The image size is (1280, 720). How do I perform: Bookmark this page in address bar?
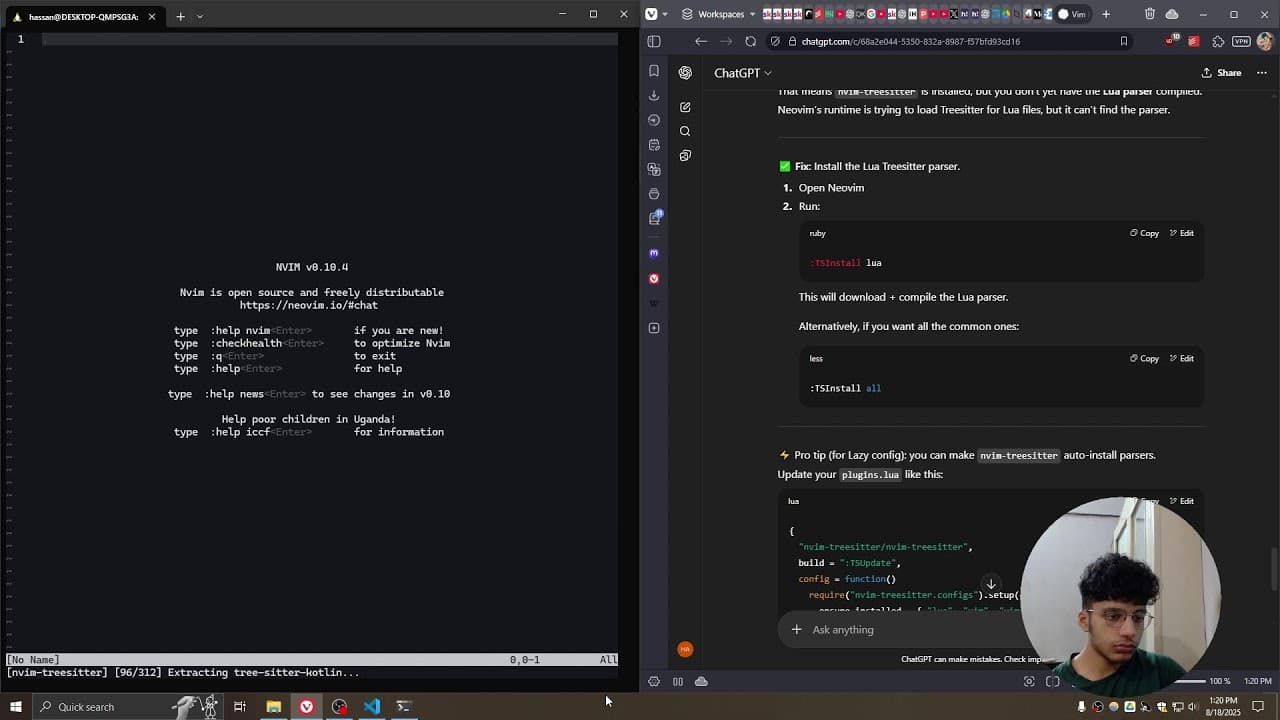1124,41
